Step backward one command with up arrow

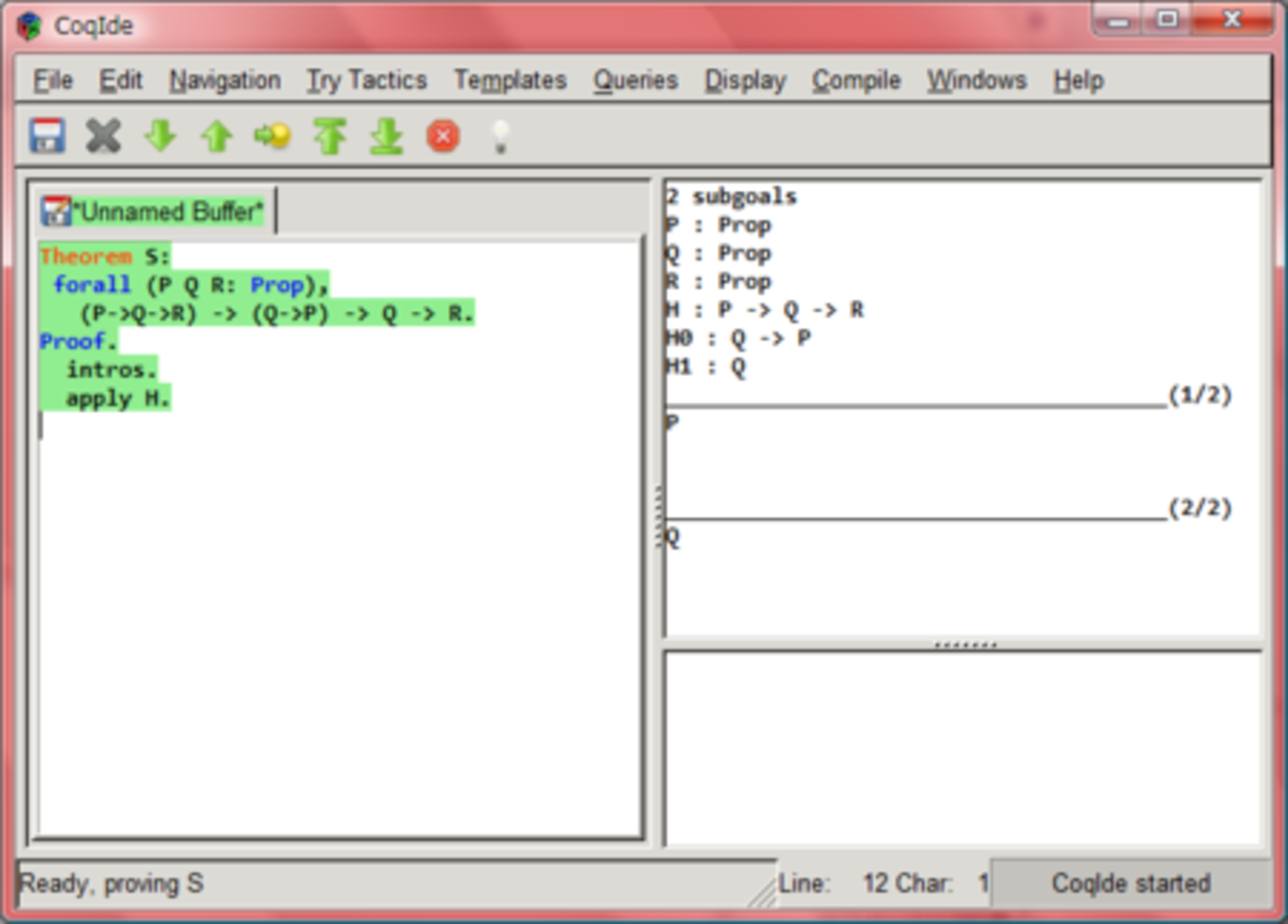217,136
